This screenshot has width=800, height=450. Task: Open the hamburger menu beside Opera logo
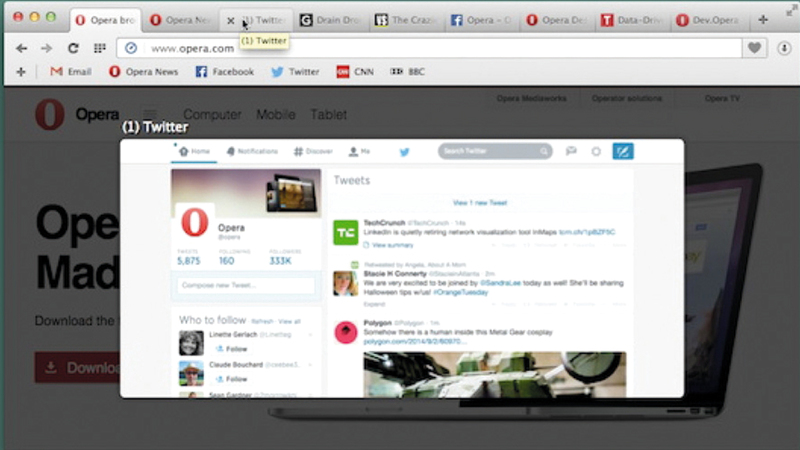point(150,114)
